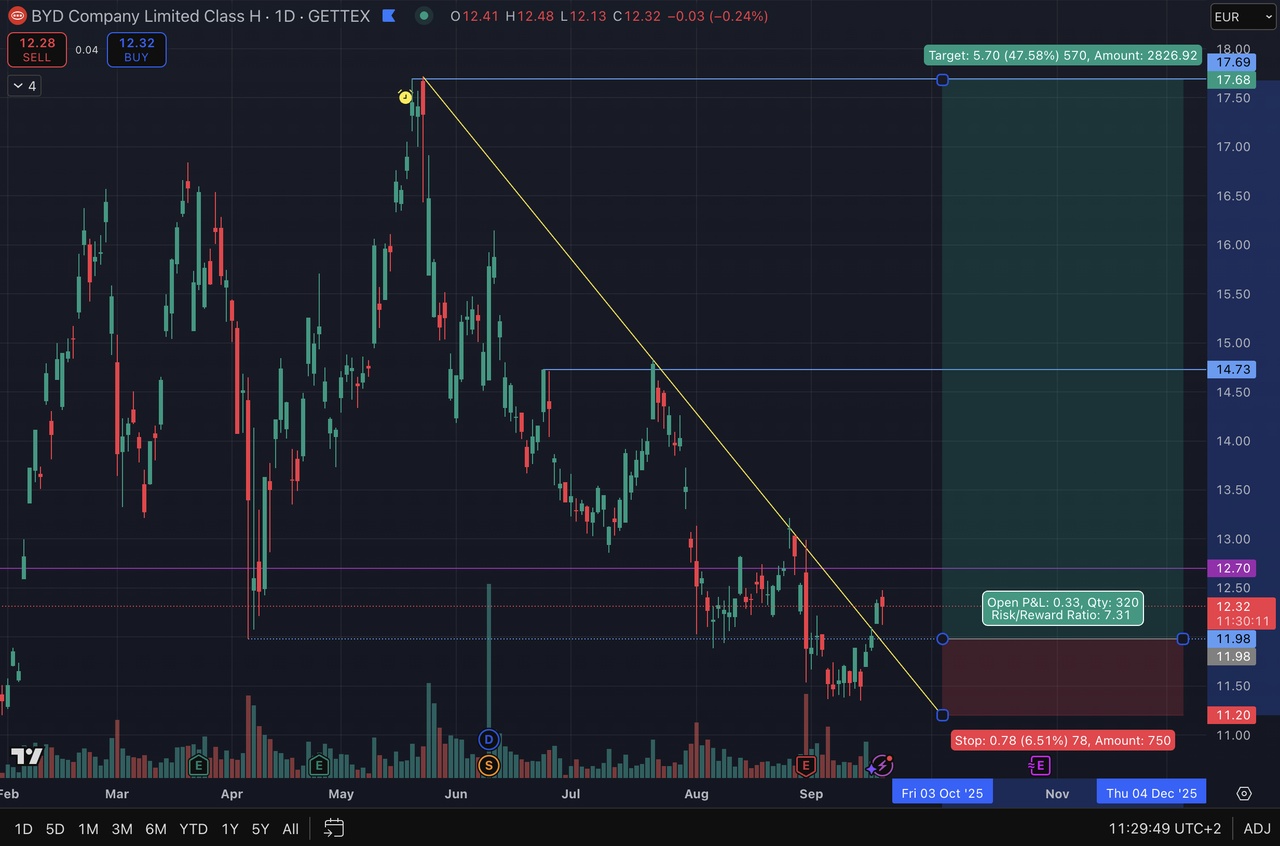Toggle the ADJ adjustment button

[1257, 829]
